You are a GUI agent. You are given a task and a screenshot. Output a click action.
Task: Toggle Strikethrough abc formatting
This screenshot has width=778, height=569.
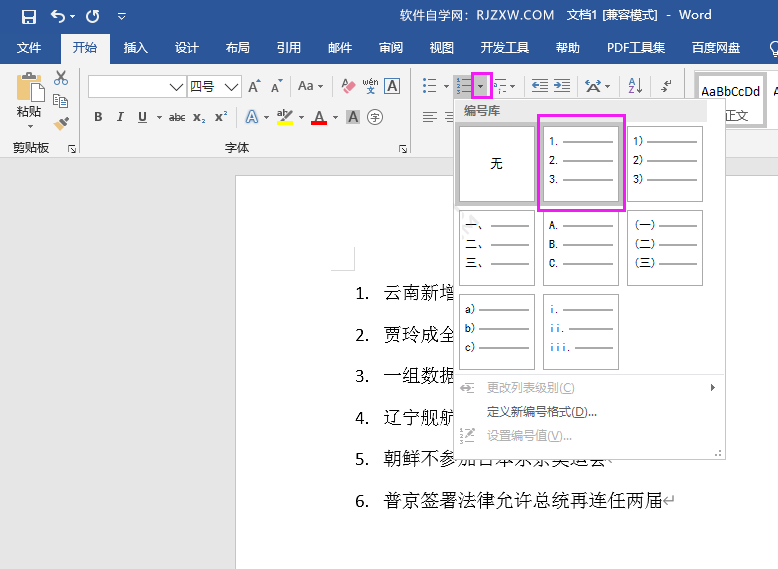tap(177, 118)
